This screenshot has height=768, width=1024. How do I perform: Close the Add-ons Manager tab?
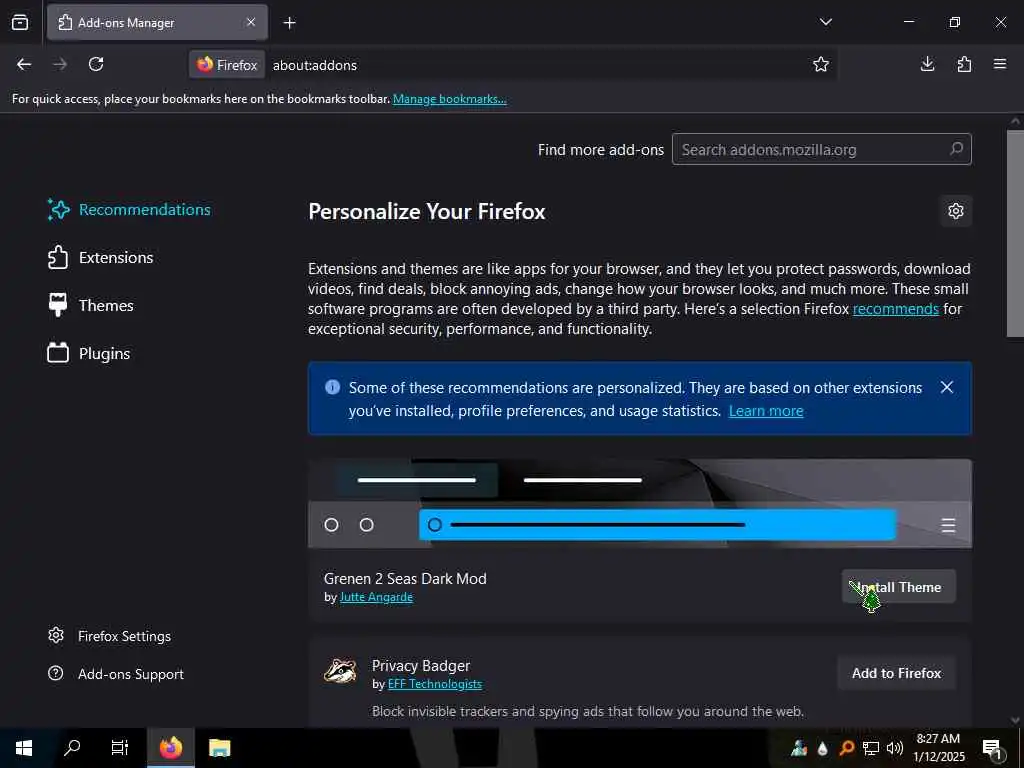[x=251, y=22]
